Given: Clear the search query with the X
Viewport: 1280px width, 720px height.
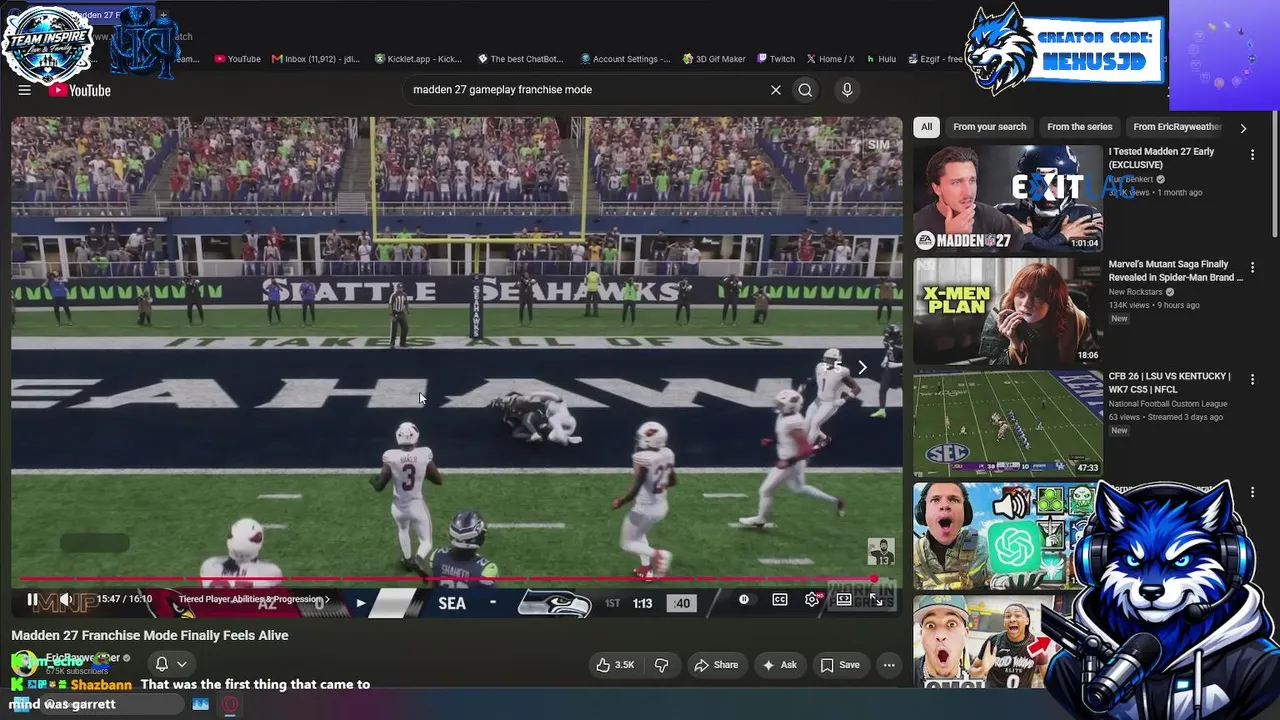Looking at the screenshot, I should [x=775, y=90].
